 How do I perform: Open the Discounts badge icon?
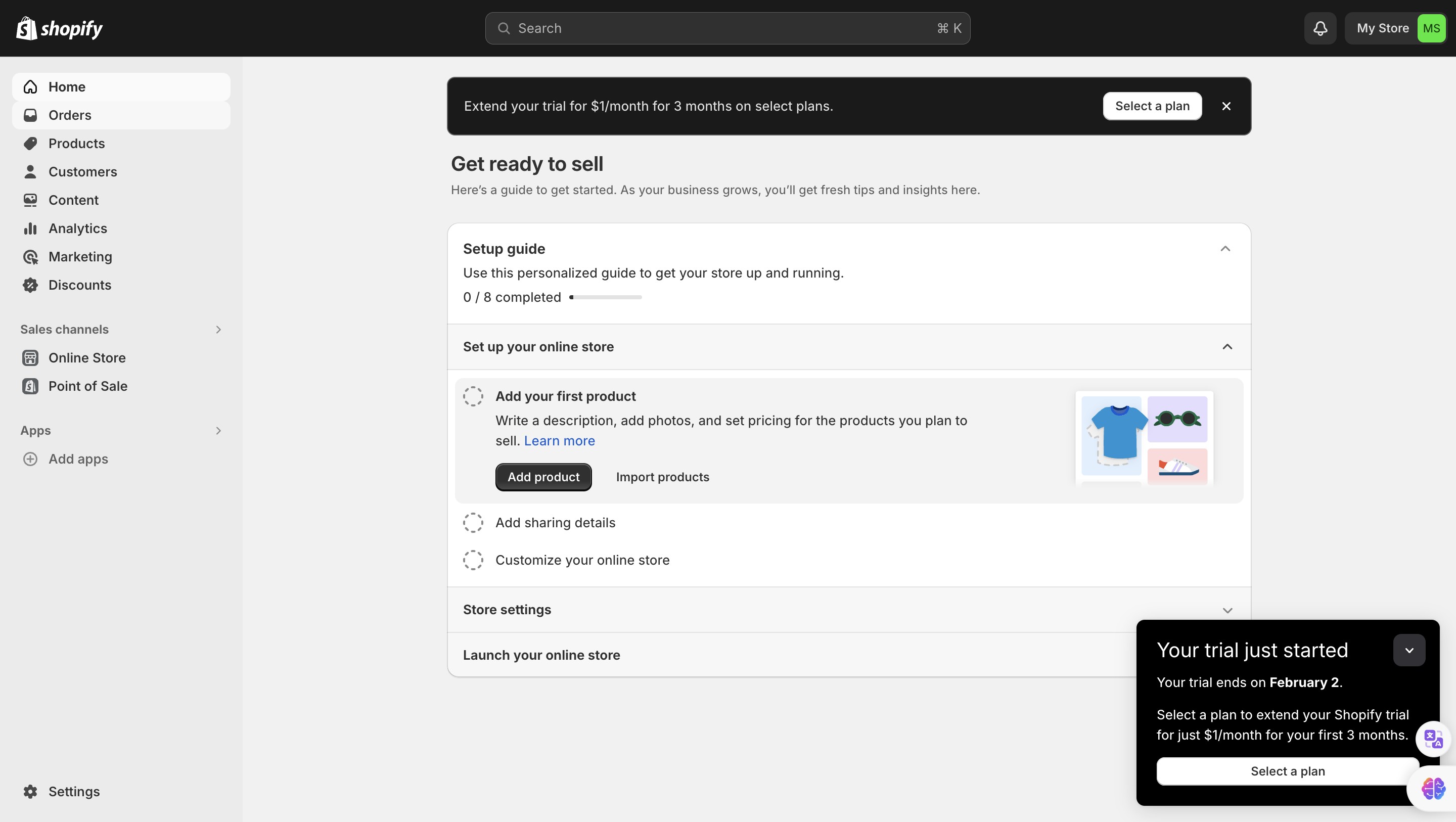click(x=30, y=285)
